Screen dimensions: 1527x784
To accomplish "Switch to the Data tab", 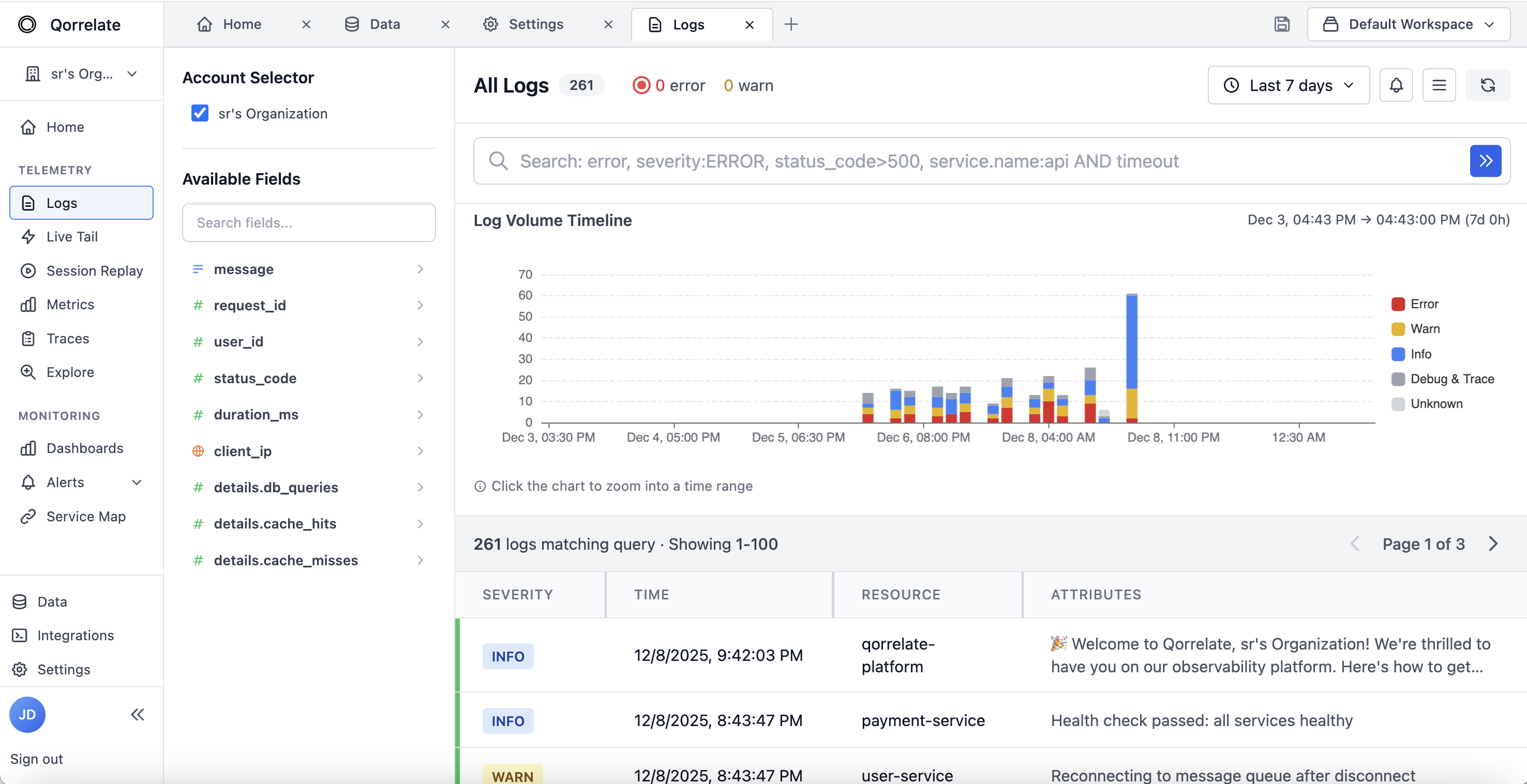I will coord(385,24).
